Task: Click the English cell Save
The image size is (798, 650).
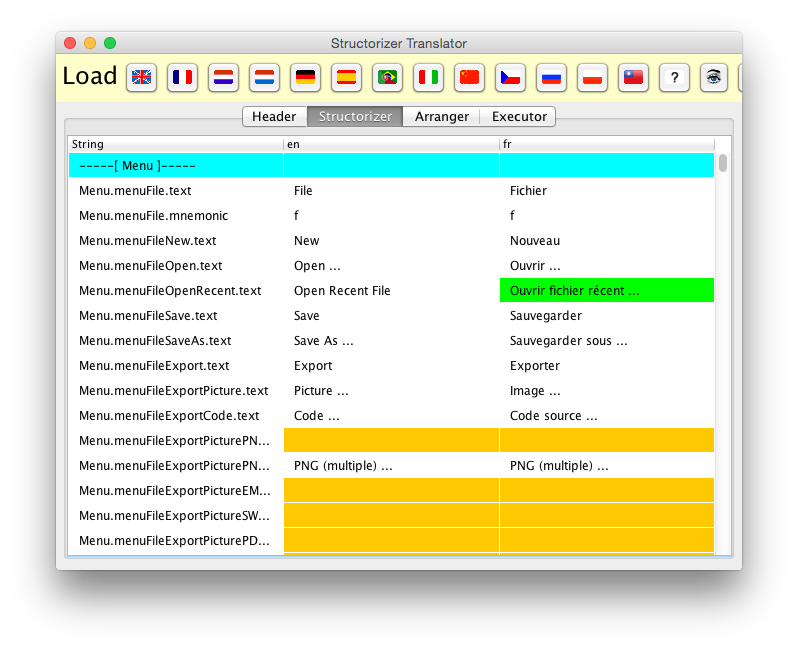Action: point(391,316)
